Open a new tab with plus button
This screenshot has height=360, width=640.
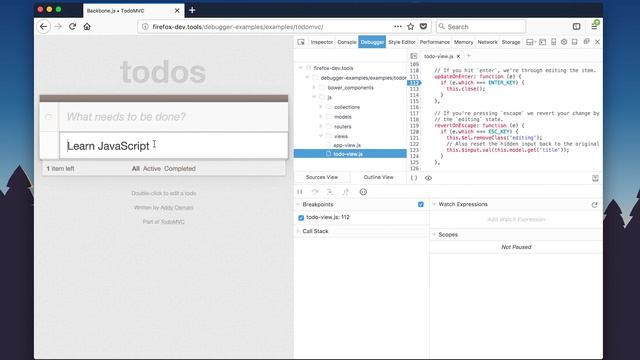pyautogui.click(x=192, y=11)
